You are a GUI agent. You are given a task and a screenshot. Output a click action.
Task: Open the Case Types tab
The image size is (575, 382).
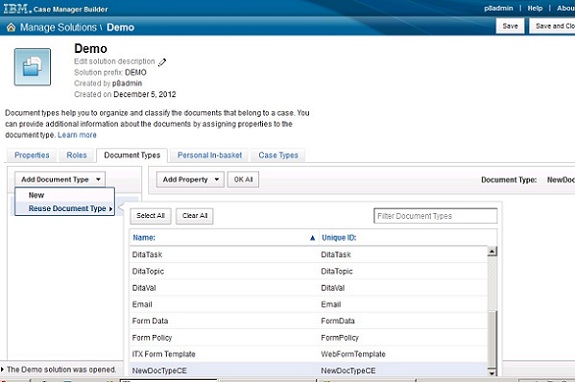[278, 155]
